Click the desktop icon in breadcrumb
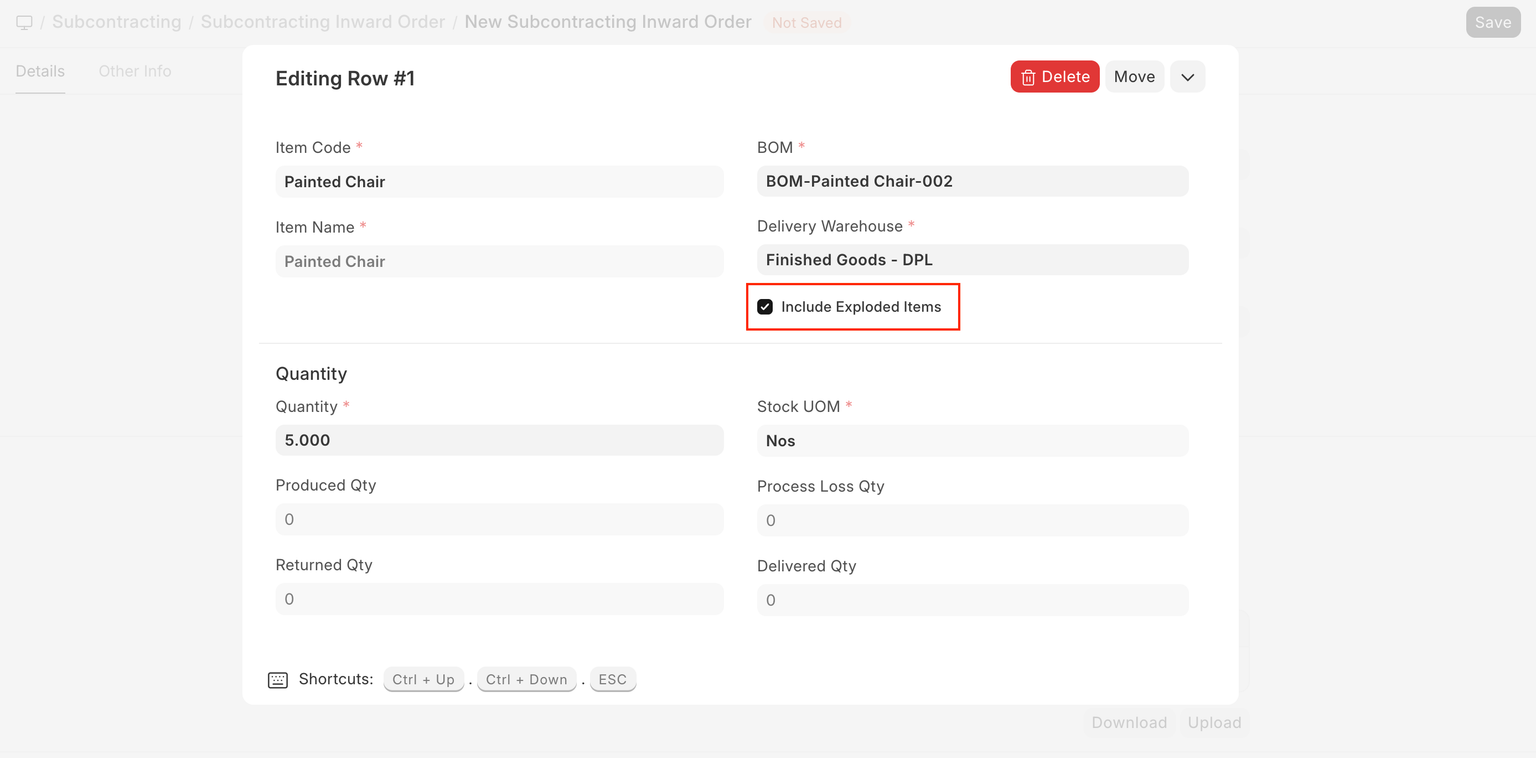This screenshot has width=1536, height=758. (x=24, y=22)
